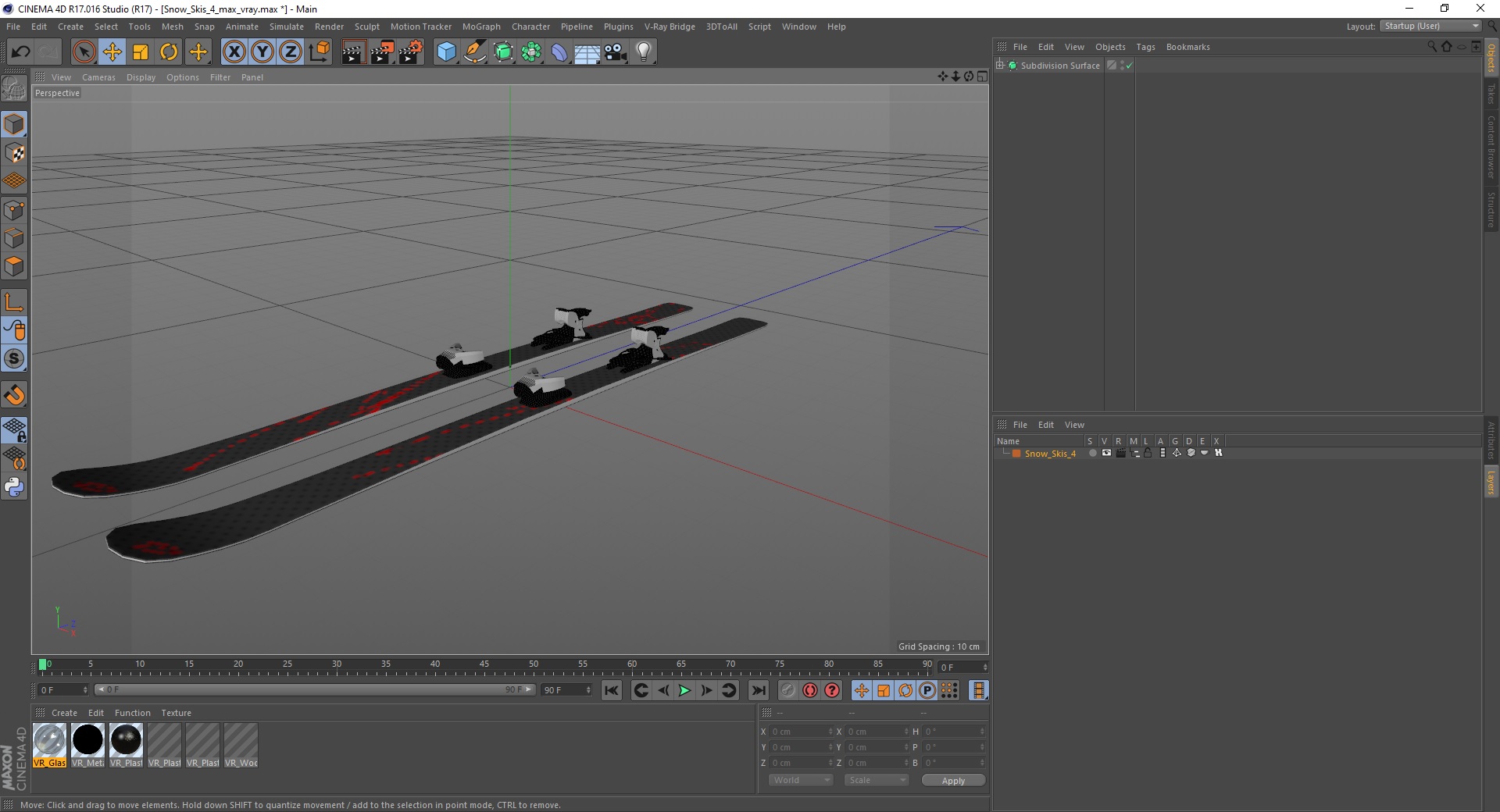Open the Scale mode dropdown
The image size is (1500, 812).
coord(877,780)
